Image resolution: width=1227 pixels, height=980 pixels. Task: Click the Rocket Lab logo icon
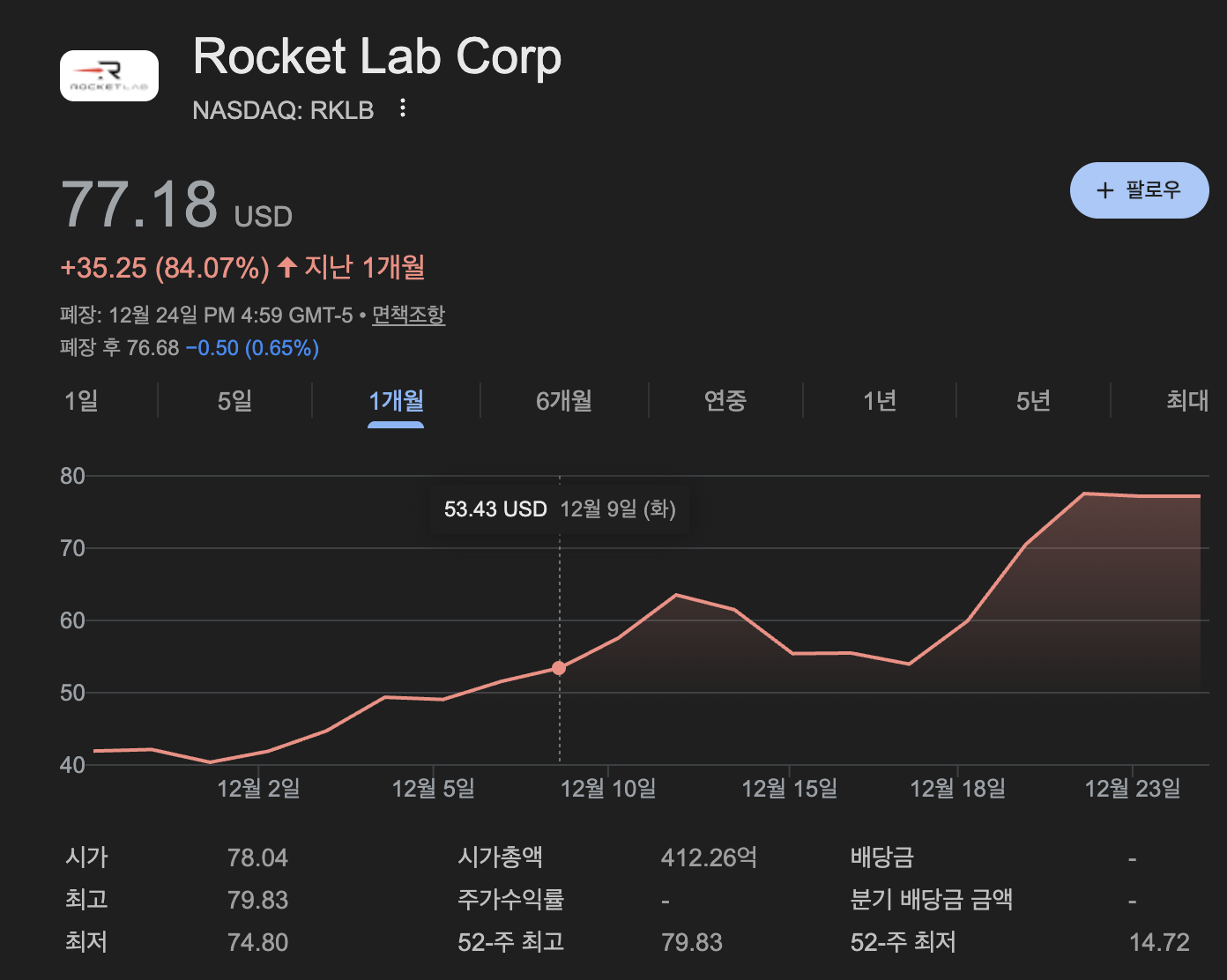coord(109,76)
